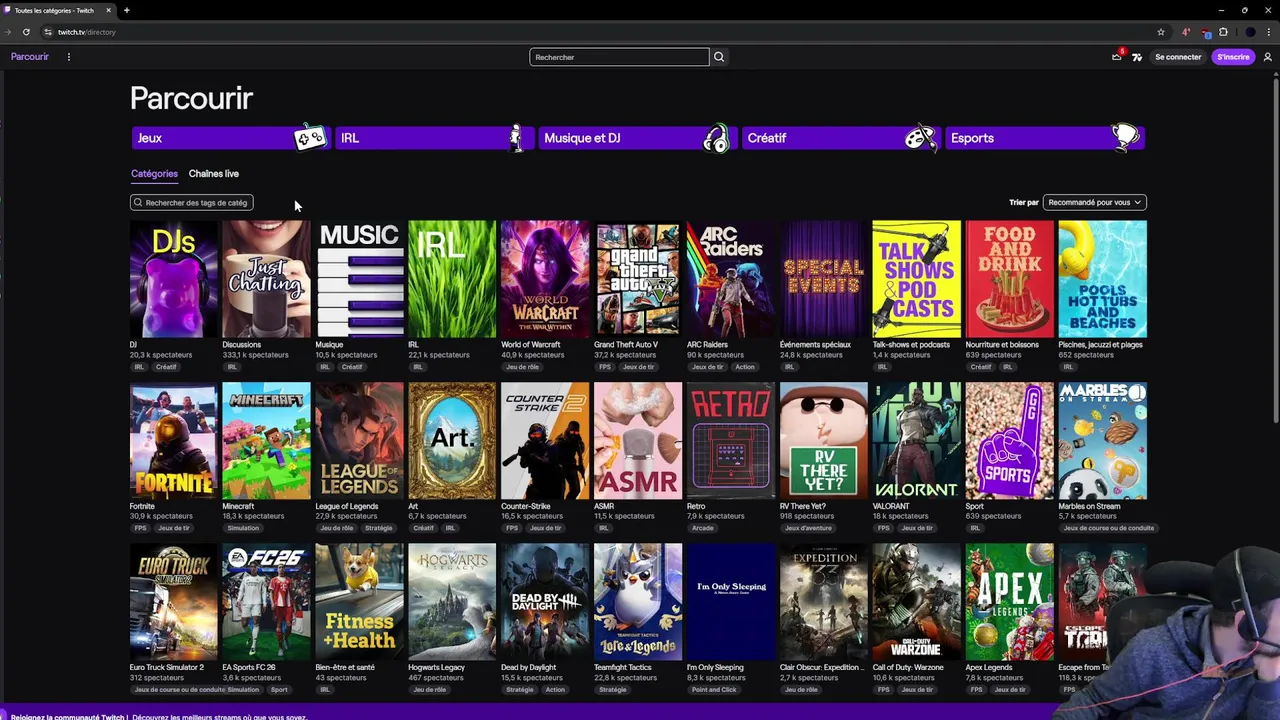
Task: Open the League of Legends thumbnail
Action: pos(359,441)
